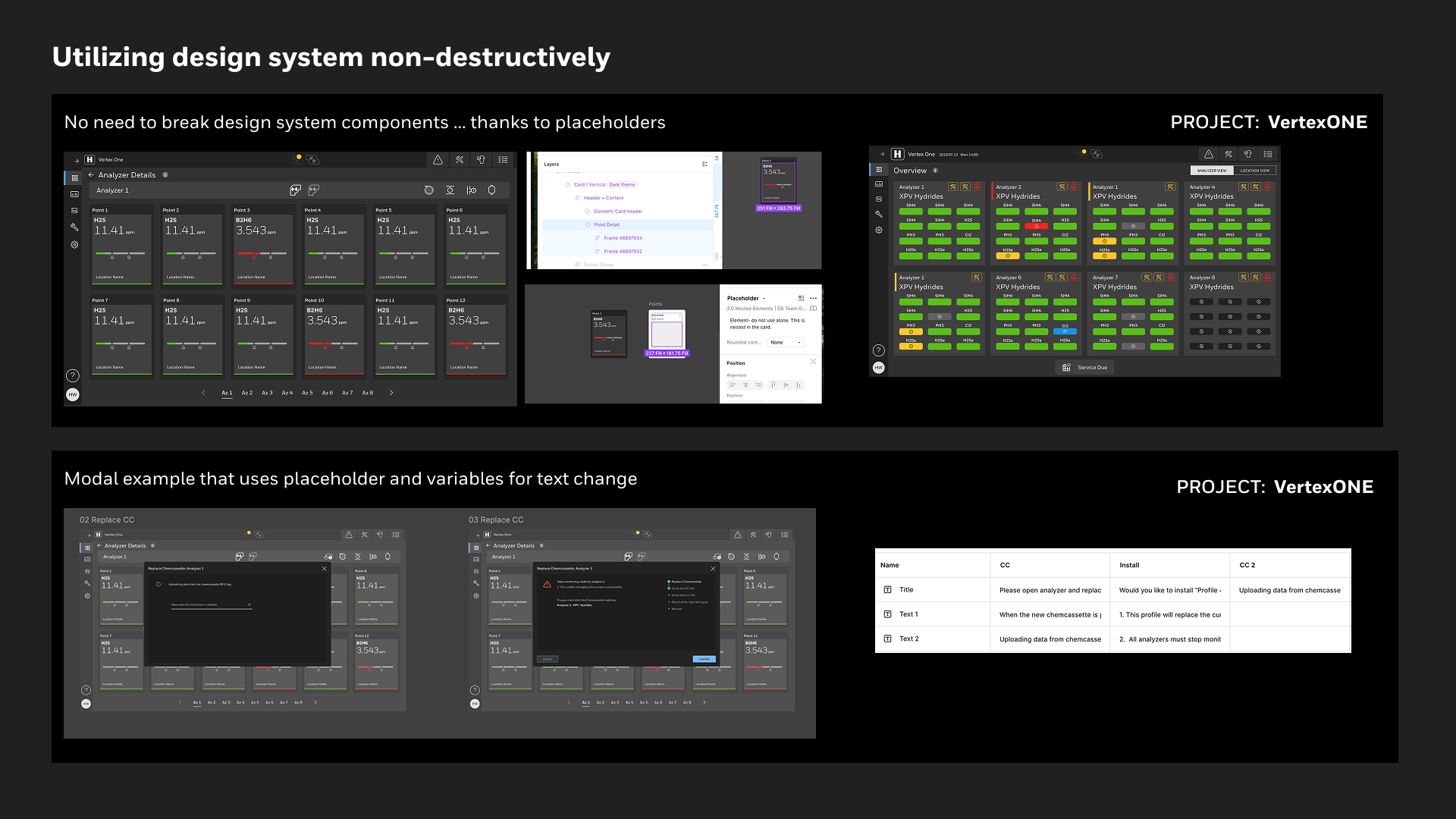Image resolution: width=1456 pixels, height=819 pixels.
Task: Click warning triangle icon in Analyzer Details header
Action: click(438, 160)
